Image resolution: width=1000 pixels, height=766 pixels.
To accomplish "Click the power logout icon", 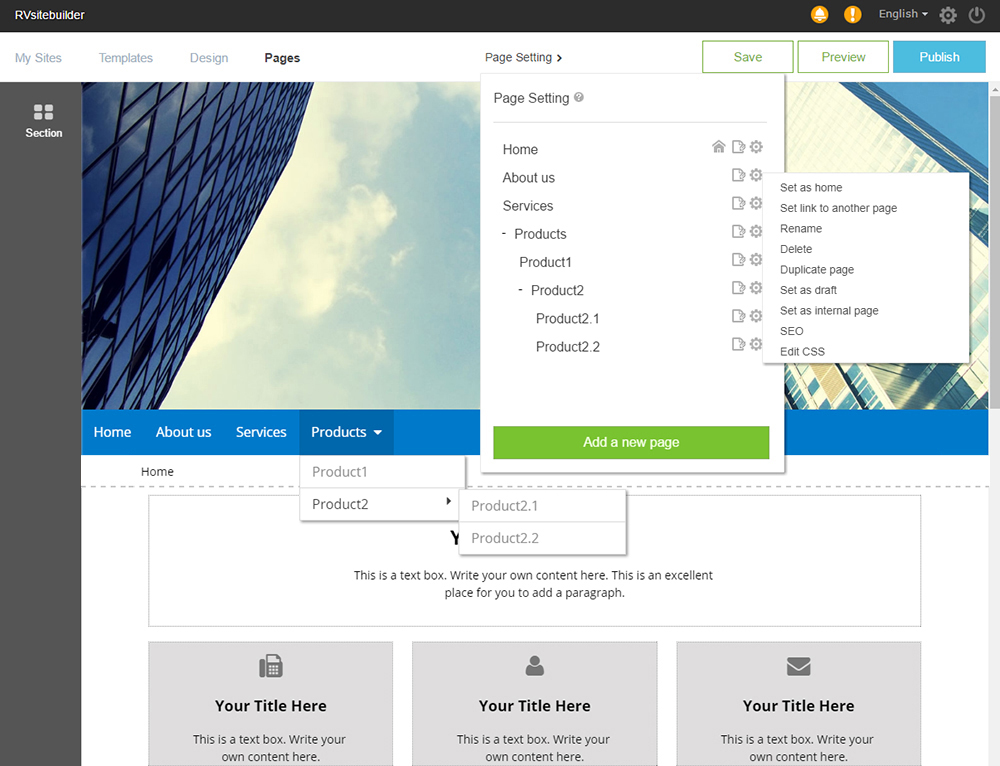I will tap(977, 15).
